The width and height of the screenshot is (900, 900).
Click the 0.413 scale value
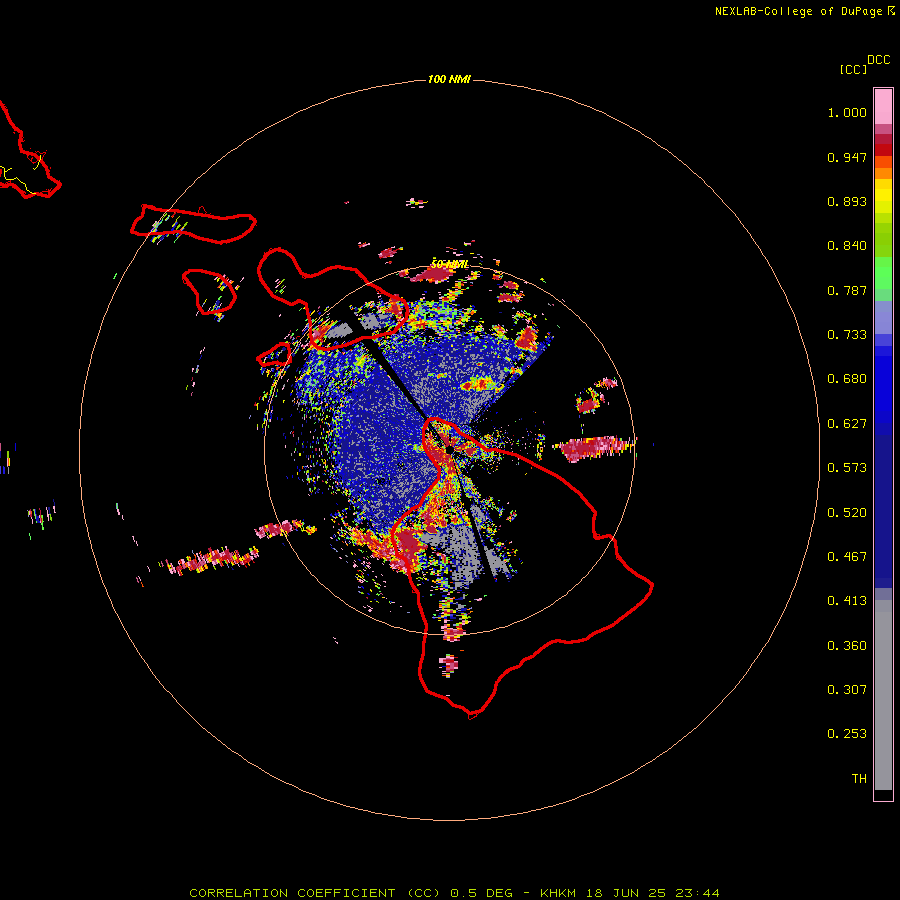point(847,601)
